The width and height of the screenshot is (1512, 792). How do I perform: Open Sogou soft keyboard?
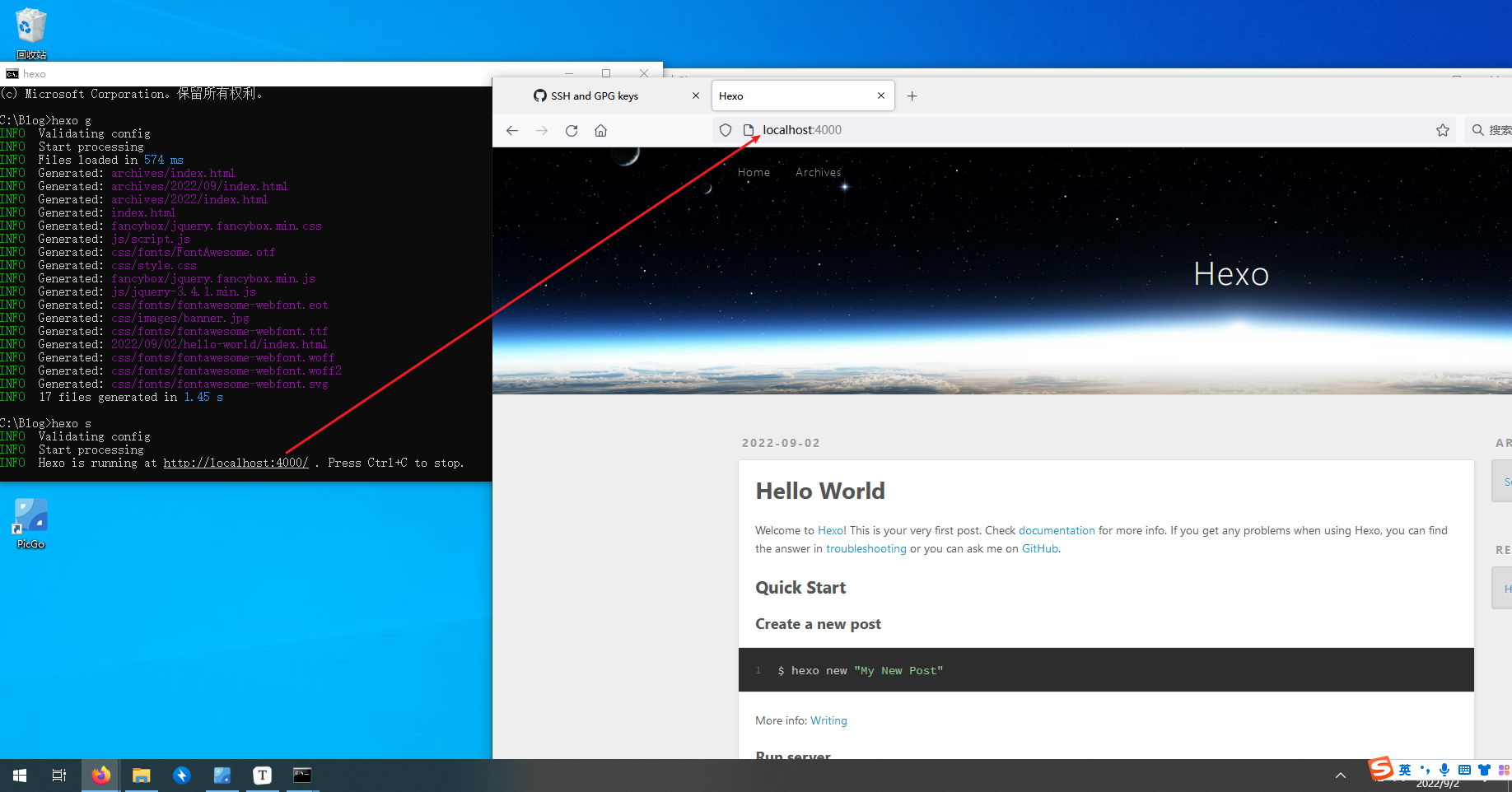1464,770
